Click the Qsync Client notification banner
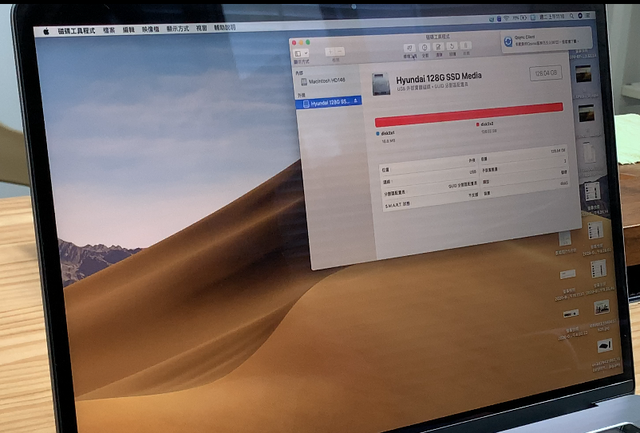Screen dimensions: 640x433 pyautogui.click(x=546, y=40)
